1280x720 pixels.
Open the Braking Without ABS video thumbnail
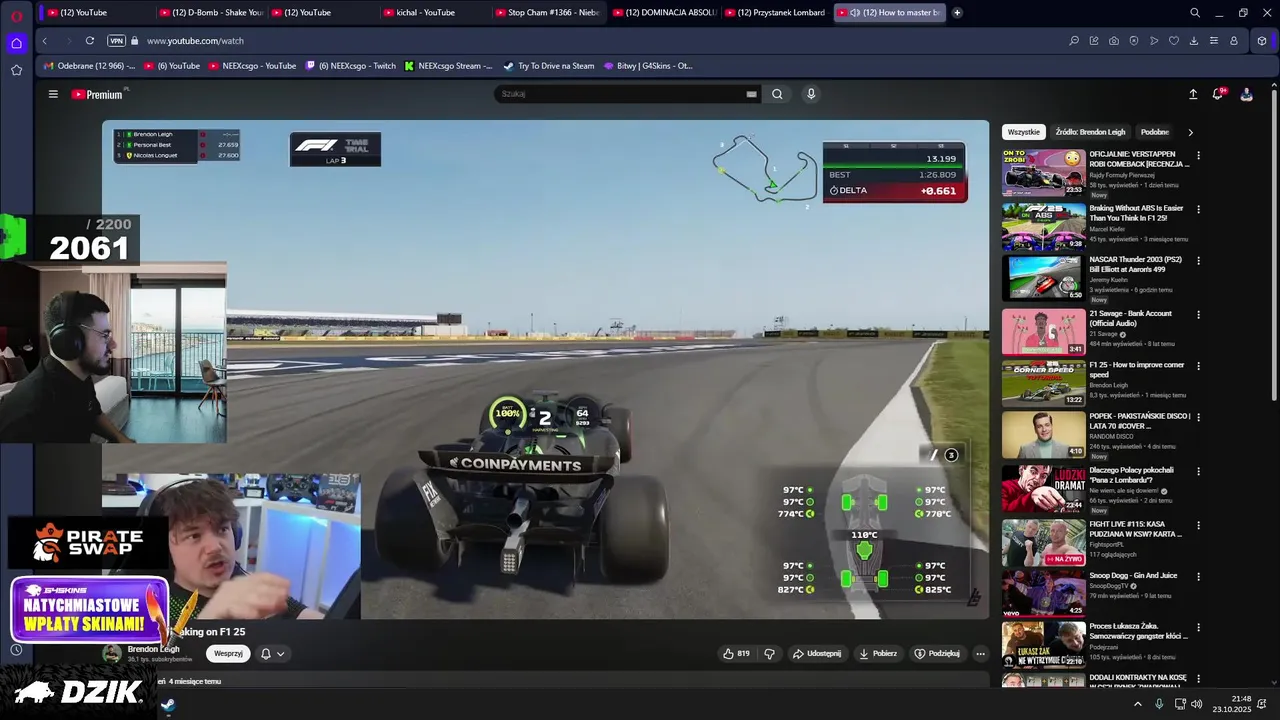(1044, 227)
